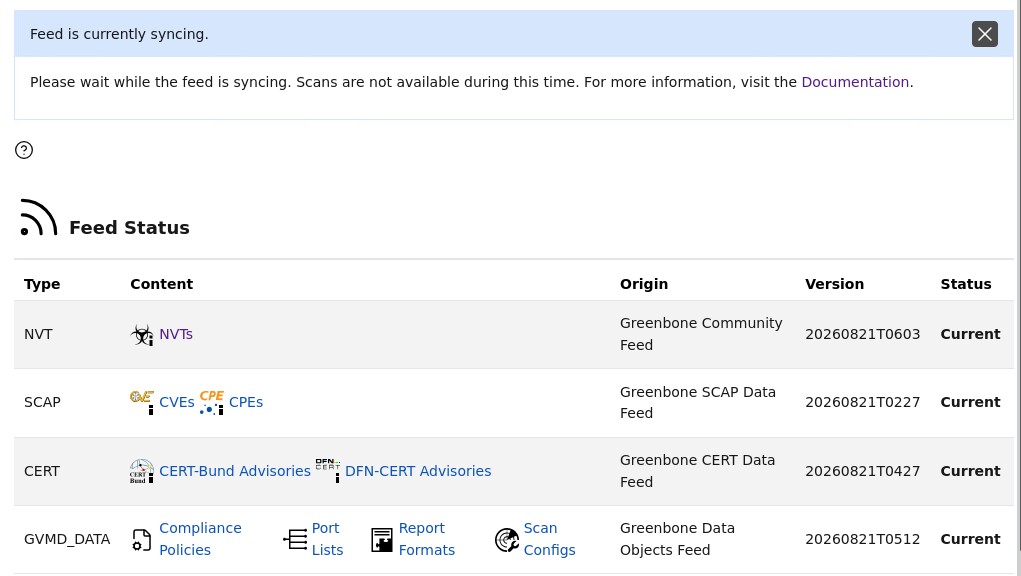Click Greenbone Community Feed origin

[701, 334]
